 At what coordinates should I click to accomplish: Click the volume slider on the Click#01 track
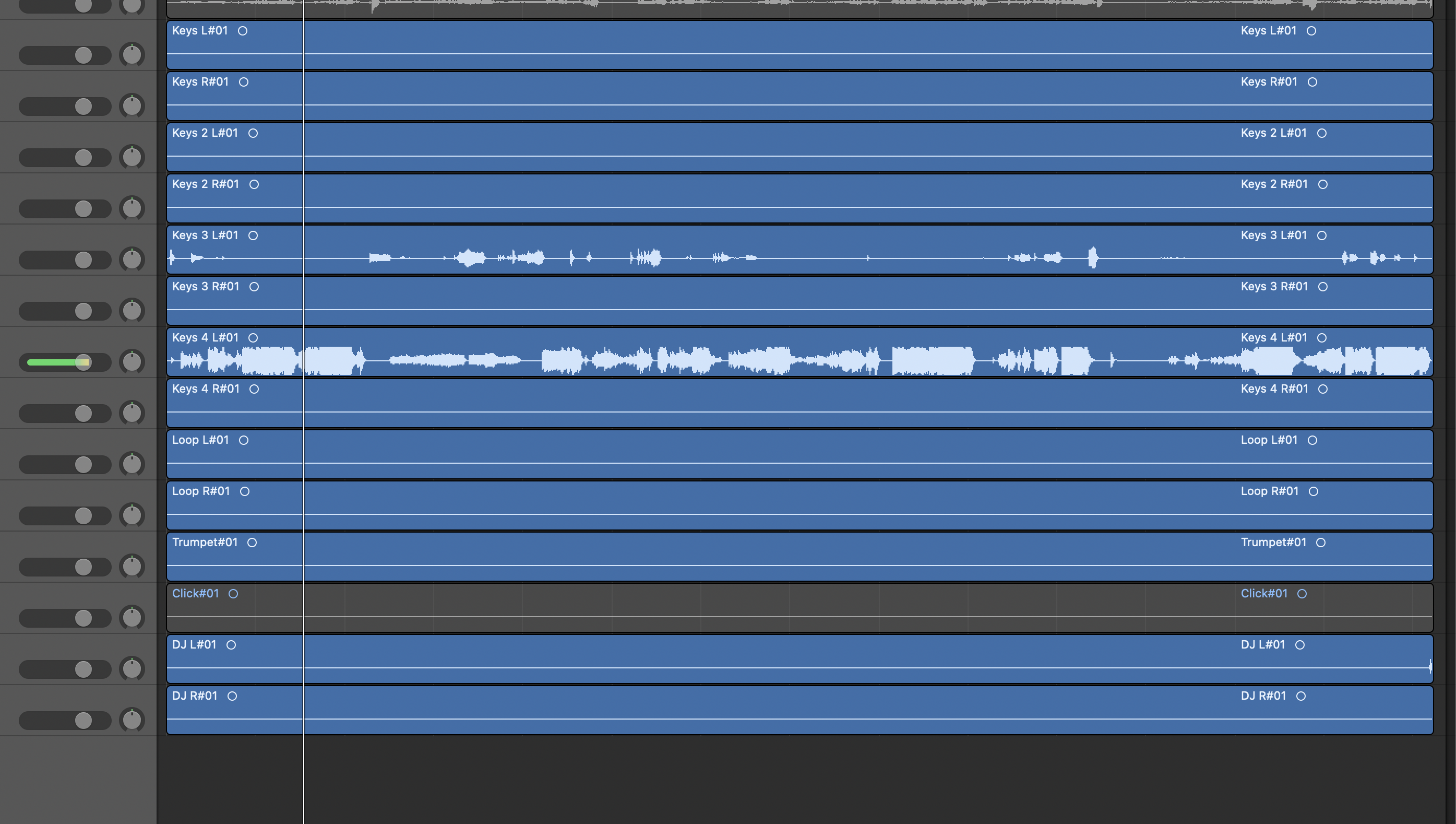(65, 618)
